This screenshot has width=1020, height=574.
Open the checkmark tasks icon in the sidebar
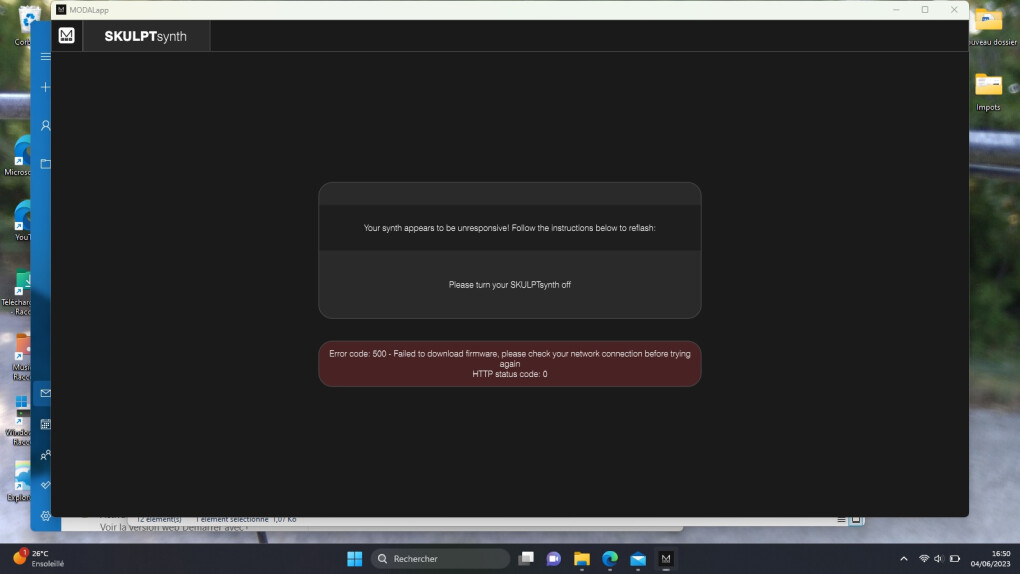(46, 485)
